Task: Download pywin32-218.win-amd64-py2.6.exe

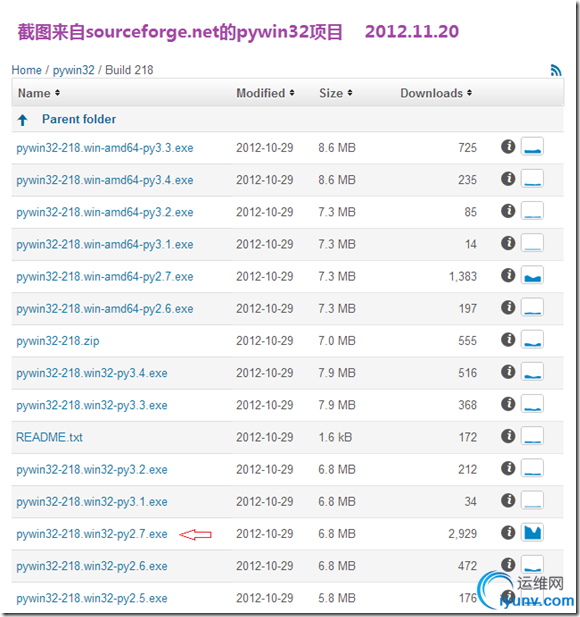Action: tap(105, 309)
